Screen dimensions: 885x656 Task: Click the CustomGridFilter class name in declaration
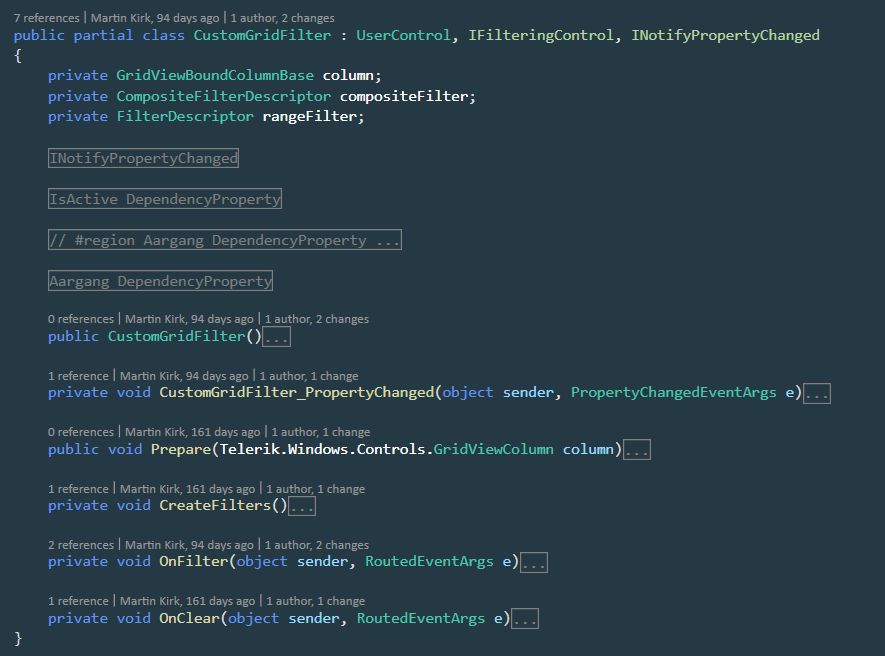[262, 36]
